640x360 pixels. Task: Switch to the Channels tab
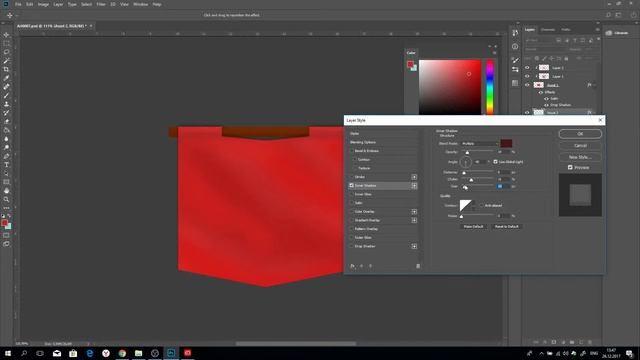click(x=548, y=30)
